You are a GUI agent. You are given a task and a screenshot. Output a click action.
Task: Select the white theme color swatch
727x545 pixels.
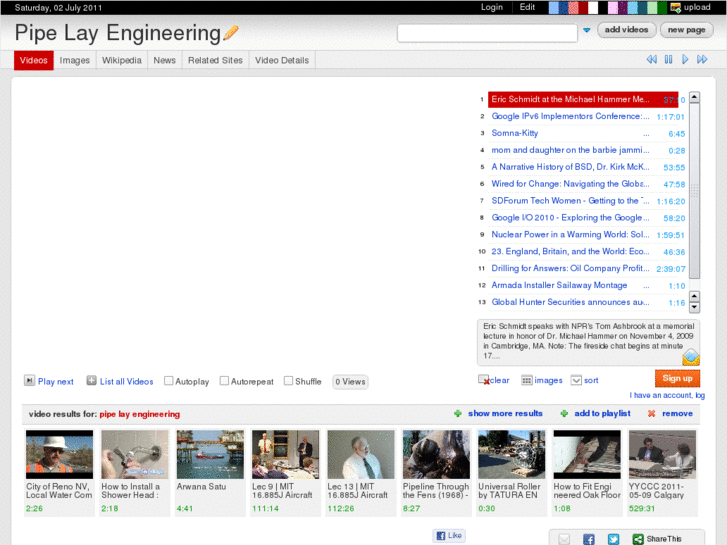click(x=593, y=8)
